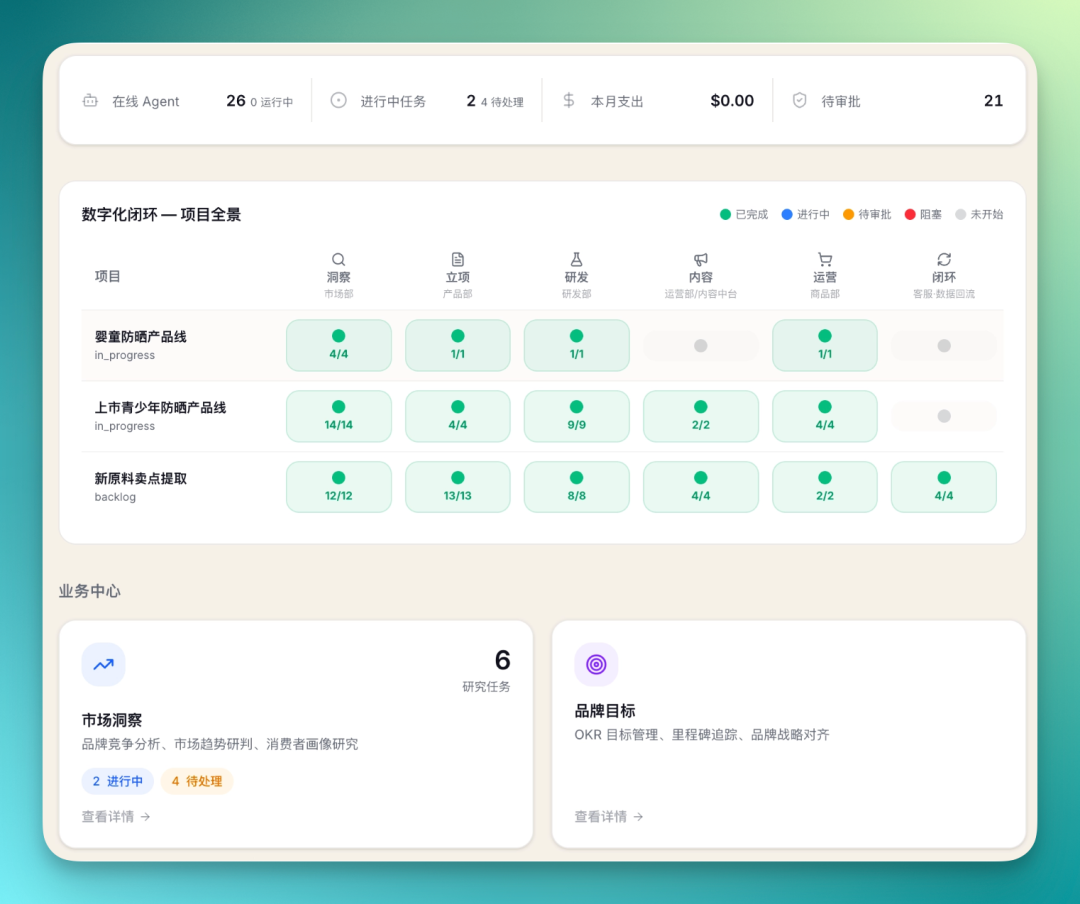Click the green 已完成 legend dot
Viewport: 1080px width, 904px height.
coord(725,214)
